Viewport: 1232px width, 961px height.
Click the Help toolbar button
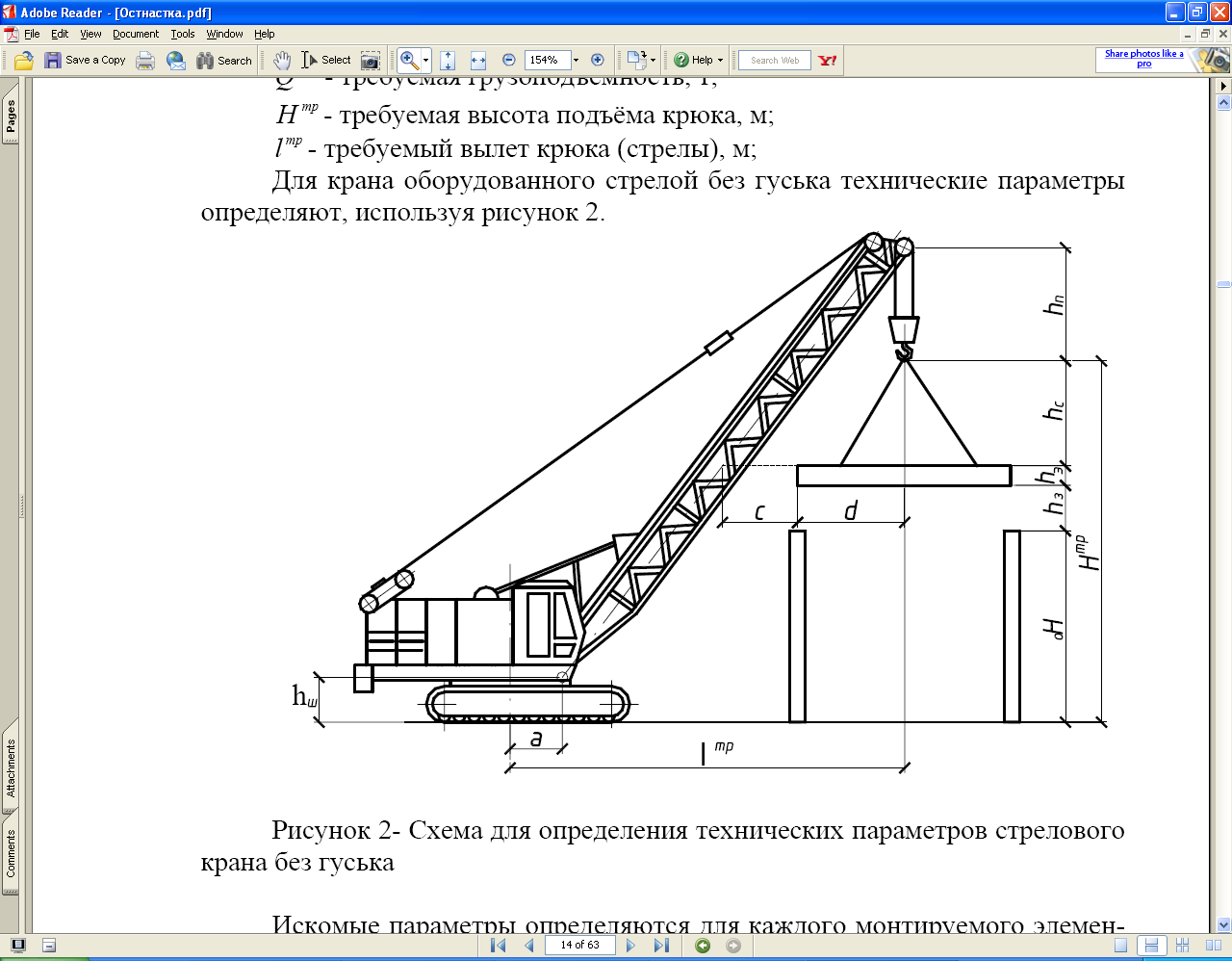pyautogui.click(x=693, y=60)
